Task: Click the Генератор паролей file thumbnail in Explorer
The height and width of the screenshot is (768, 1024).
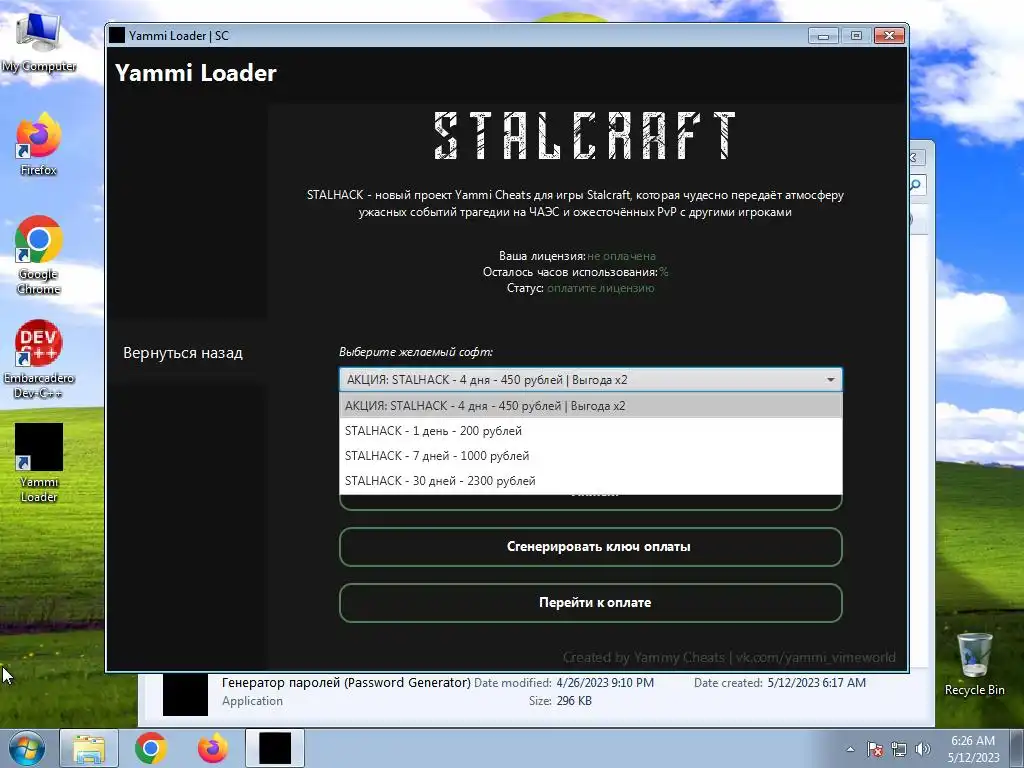Action: pyautogui.click(x=185, y=694)
